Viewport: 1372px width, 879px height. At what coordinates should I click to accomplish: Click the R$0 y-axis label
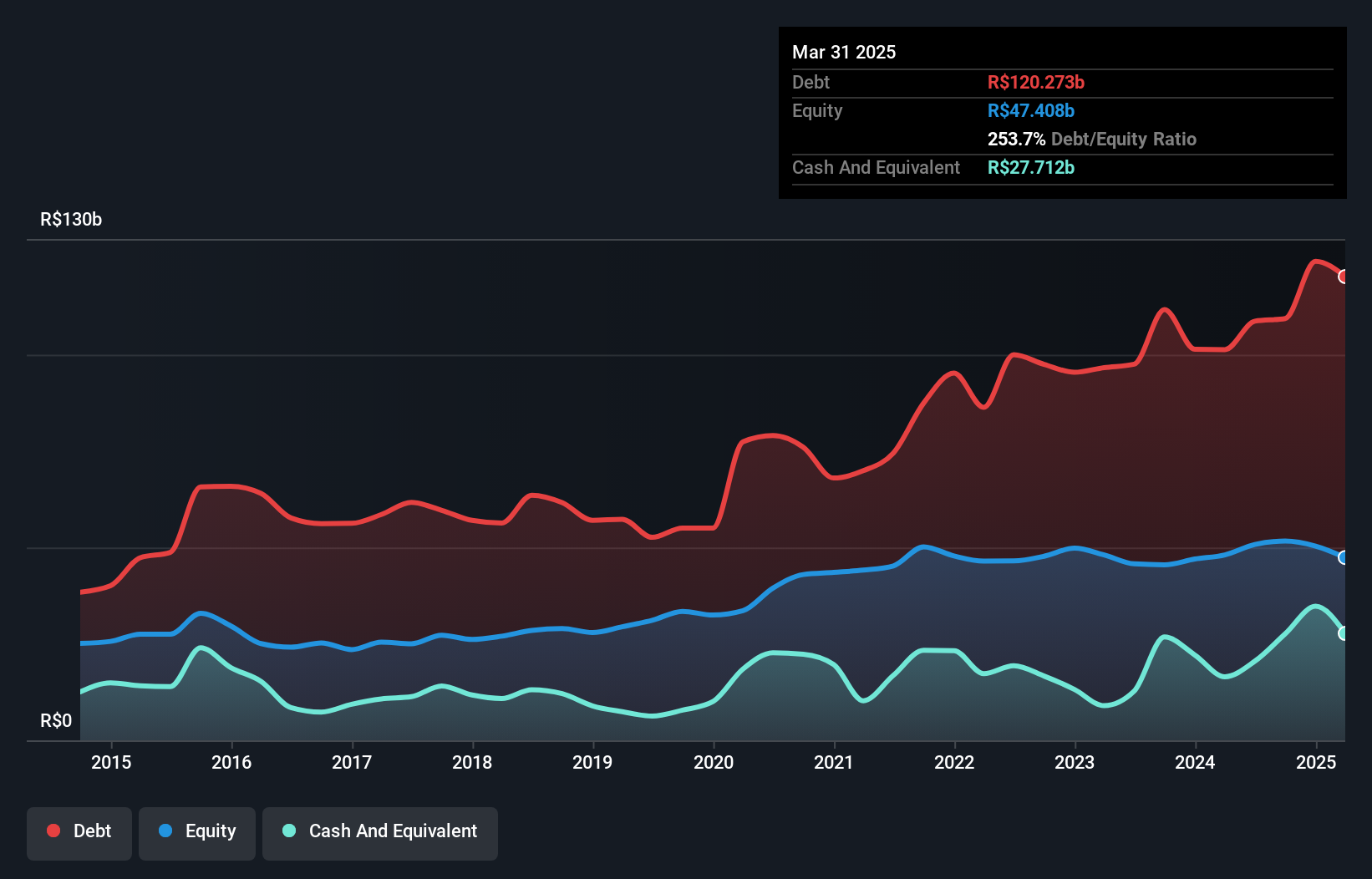pyautogui.click(x=56, y=721)
